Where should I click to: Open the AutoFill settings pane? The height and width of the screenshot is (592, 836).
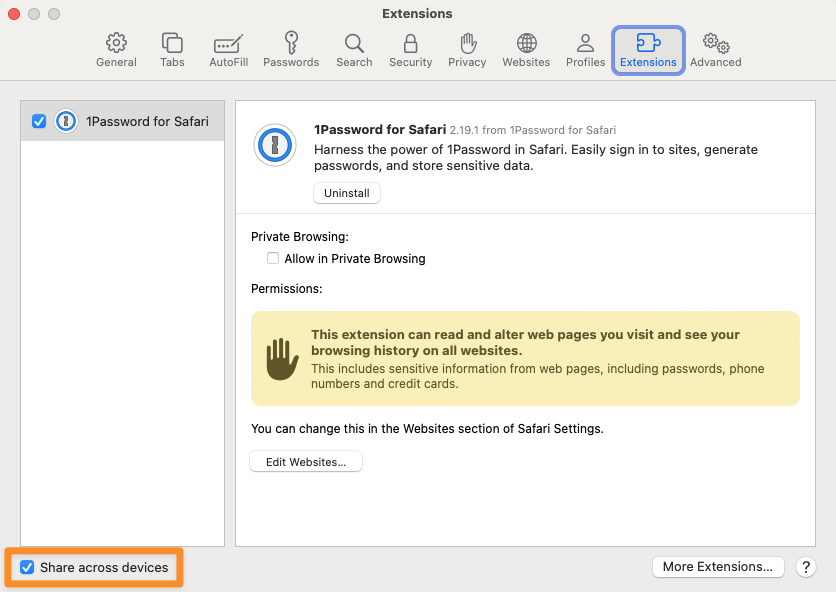(x=228, y=50)
